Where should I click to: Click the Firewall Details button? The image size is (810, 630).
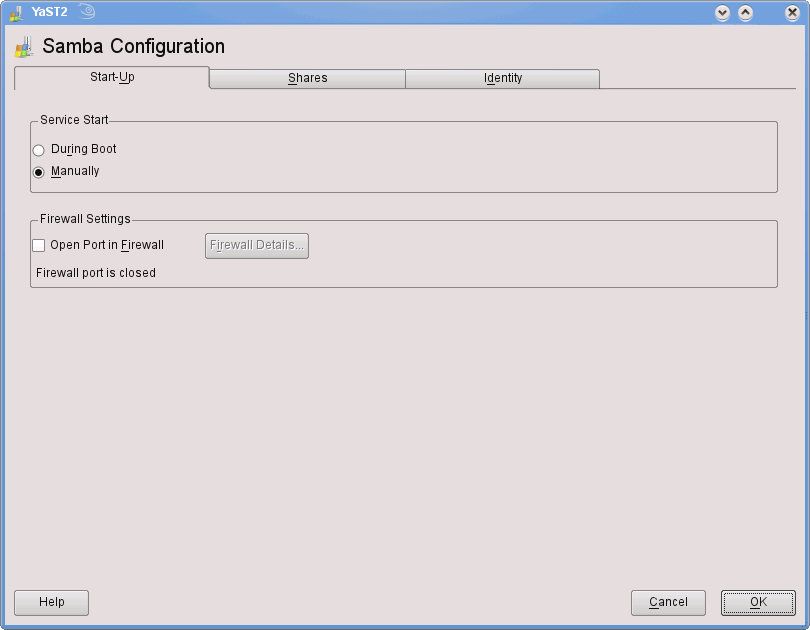click(x=257, y=246)
